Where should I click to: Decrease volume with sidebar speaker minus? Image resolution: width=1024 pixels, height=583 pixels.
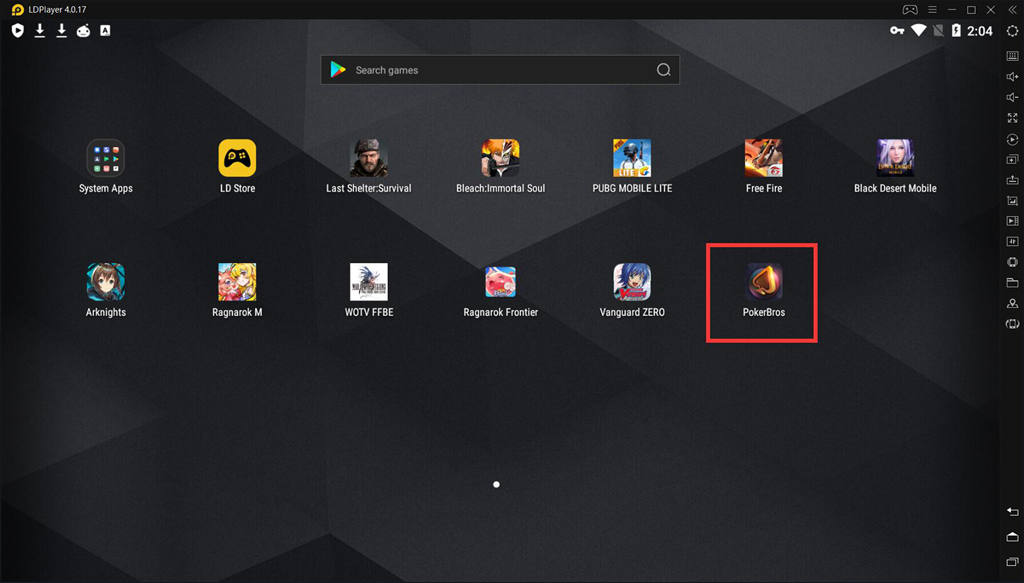[1012, 97]
